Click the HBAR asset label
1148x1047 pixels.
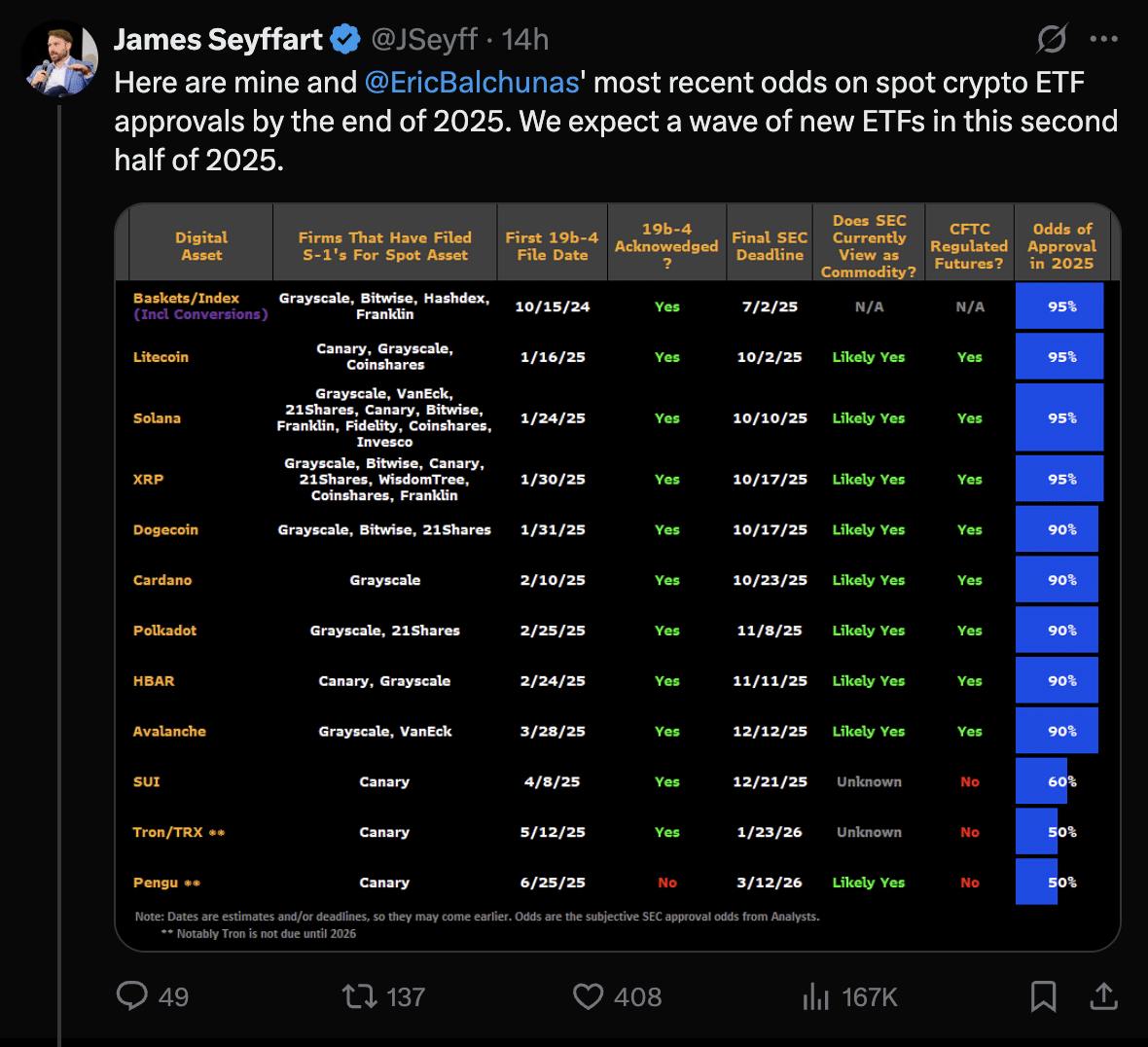pos(154,681)
